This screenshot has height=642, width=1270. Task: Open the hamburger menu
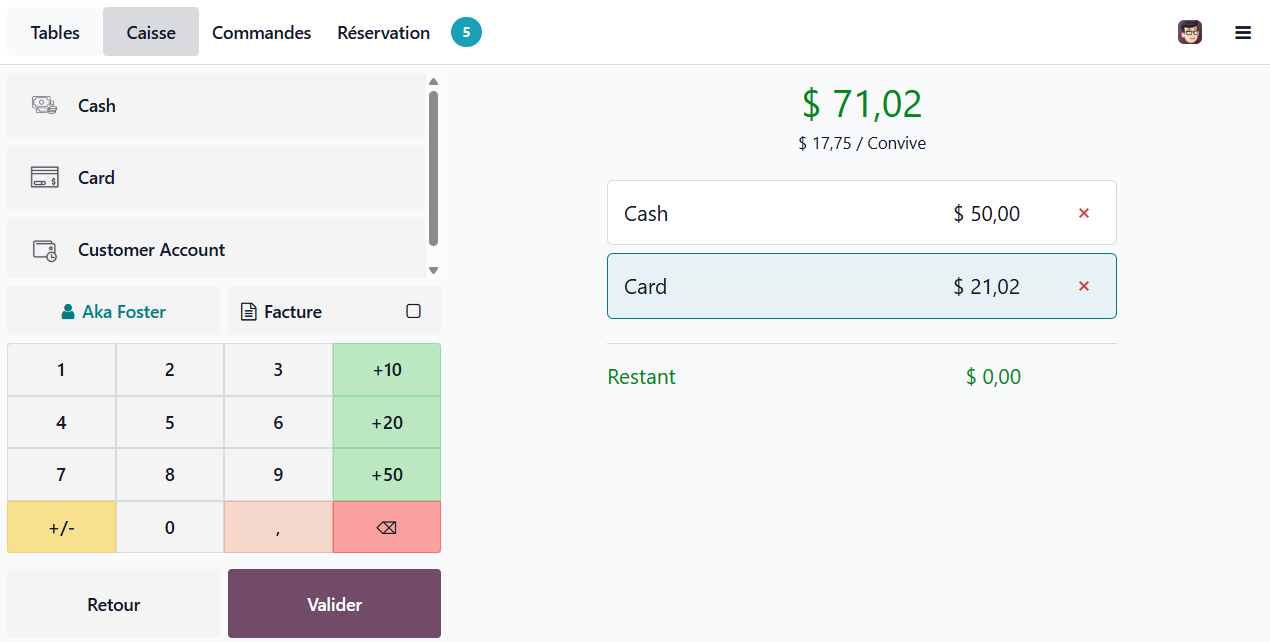[x=1243, y=33]
